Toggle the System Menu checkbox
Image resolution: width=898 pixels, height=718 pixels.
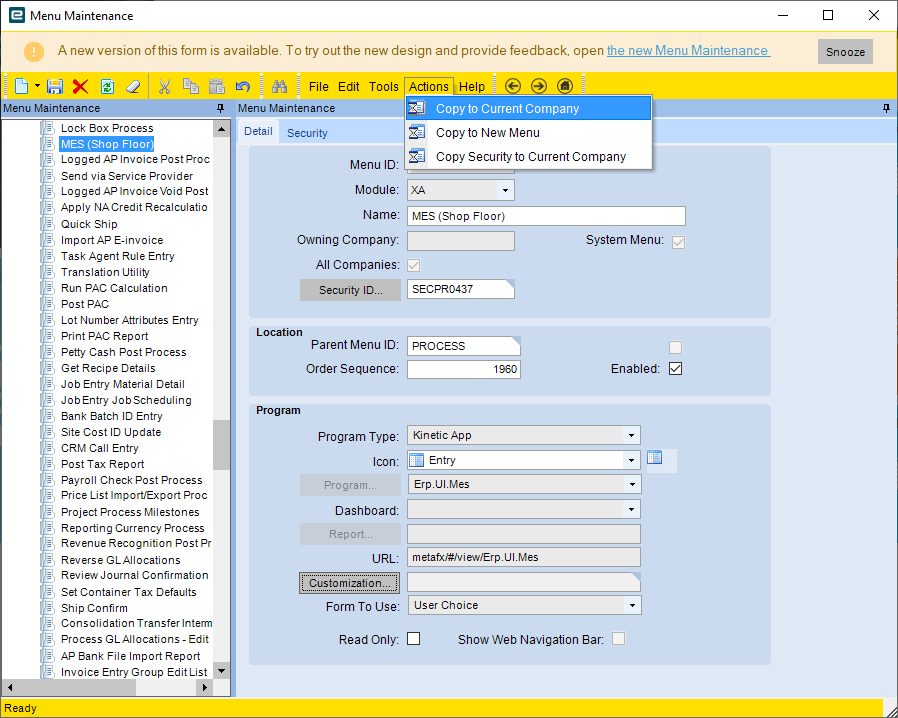click(x=679, y=242)
